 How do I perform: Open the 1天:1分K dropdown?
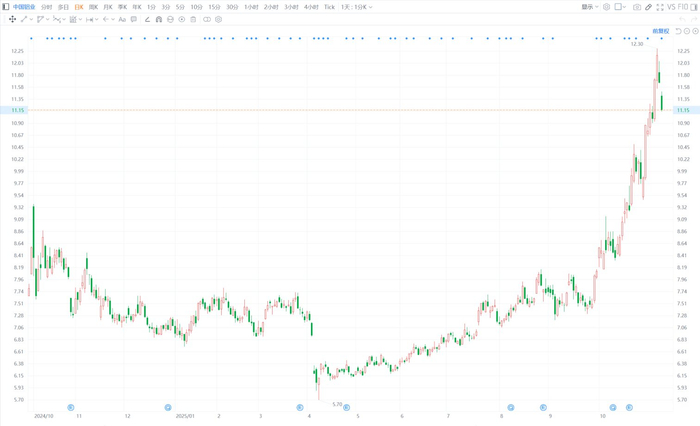click(357, 7)
